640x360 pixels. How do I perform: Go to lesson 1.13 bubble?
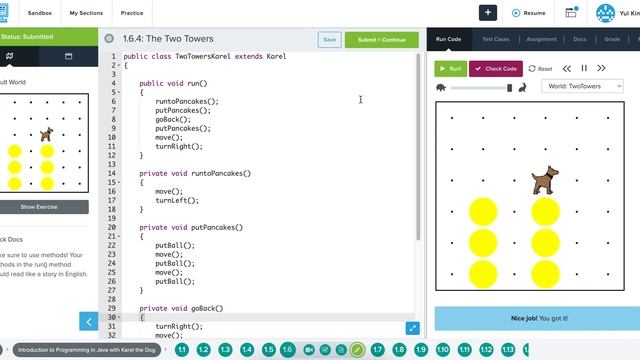click(508, 350)
